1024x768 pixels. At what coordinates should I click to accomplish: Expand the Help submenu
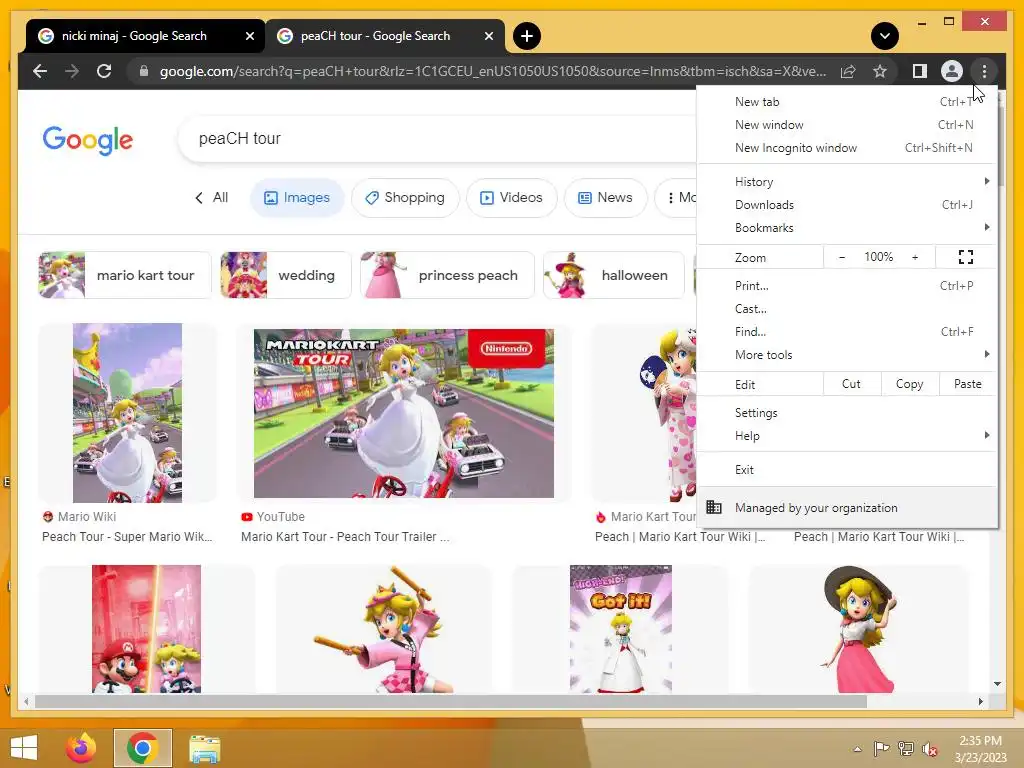847,436
